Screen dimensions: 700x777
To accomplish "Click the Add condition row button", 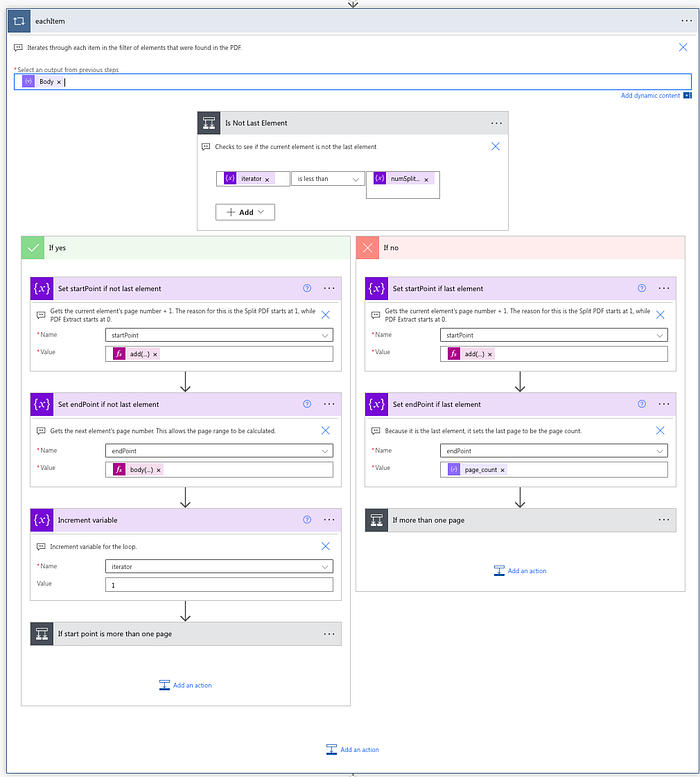I will click(x=245, y=212).
